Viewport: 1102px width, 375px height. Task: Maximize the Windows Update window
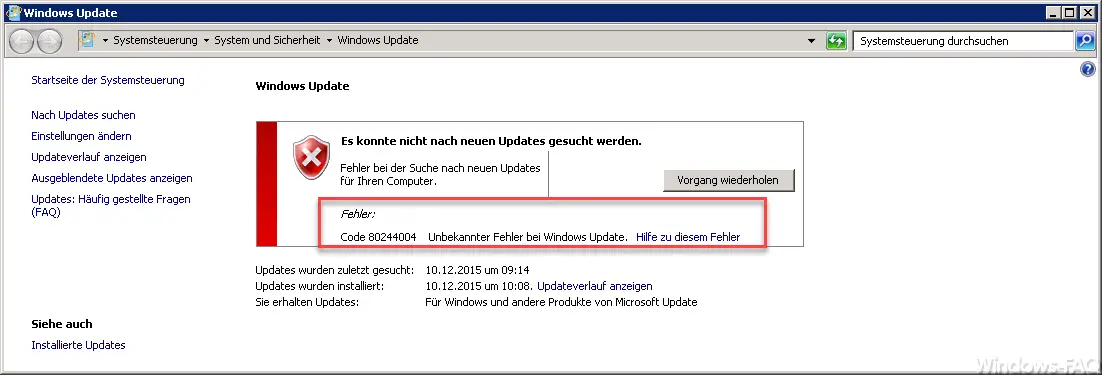[x=1070, y=13]
